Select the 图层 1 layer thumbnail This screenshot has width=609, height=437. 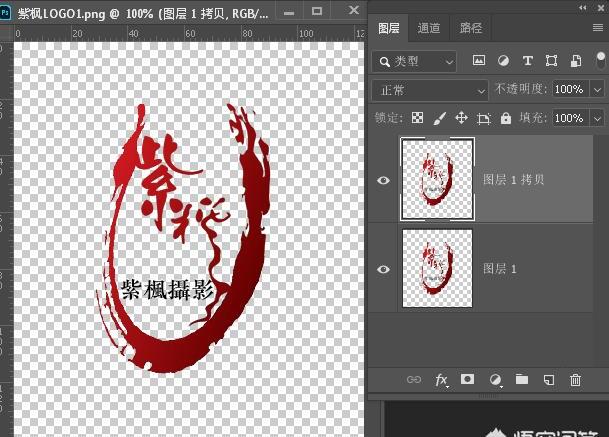tap(437, 269)
